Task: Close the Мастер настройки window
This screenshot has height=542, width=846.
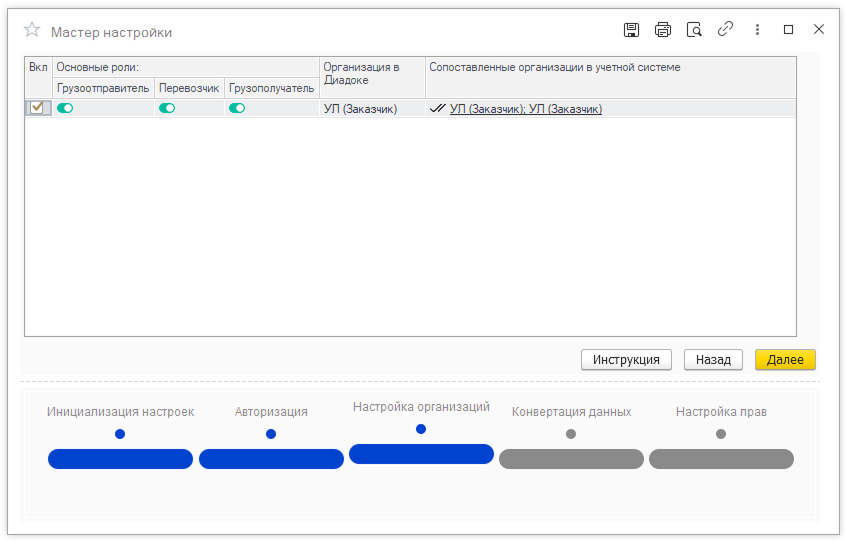Action: pos(818,29)
